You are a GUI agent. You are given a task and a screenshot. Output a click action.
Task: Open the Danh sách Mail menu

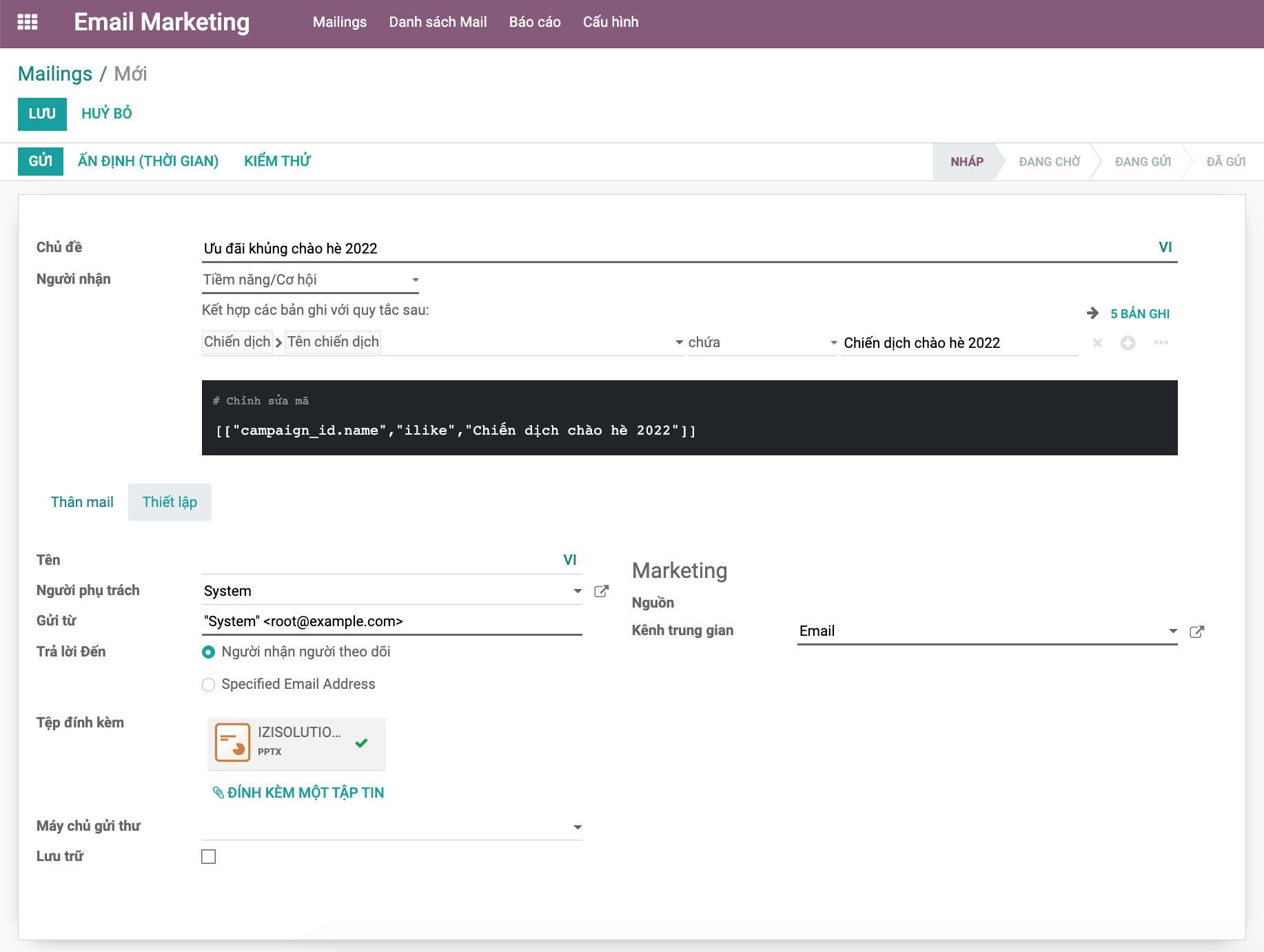point(438,22)
